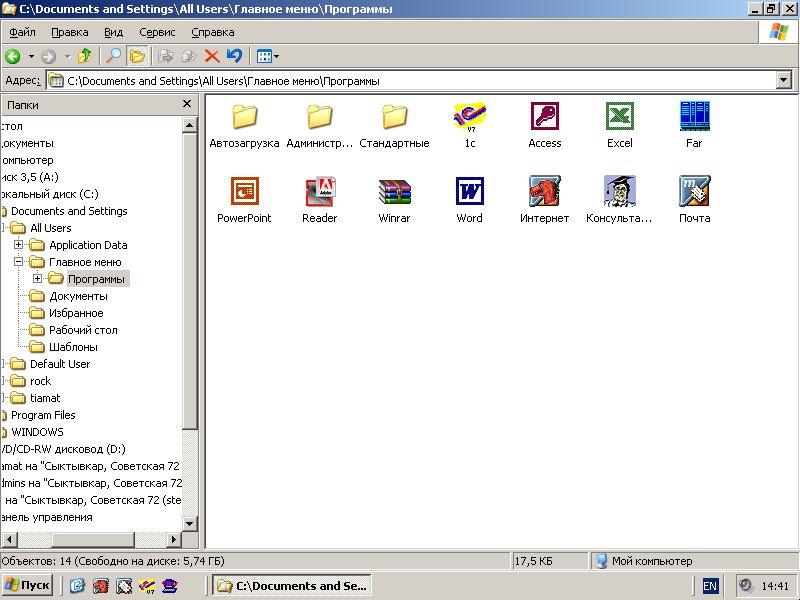Expand the Программы tree node
Screen dimensions: 800x600
(38, 279)
